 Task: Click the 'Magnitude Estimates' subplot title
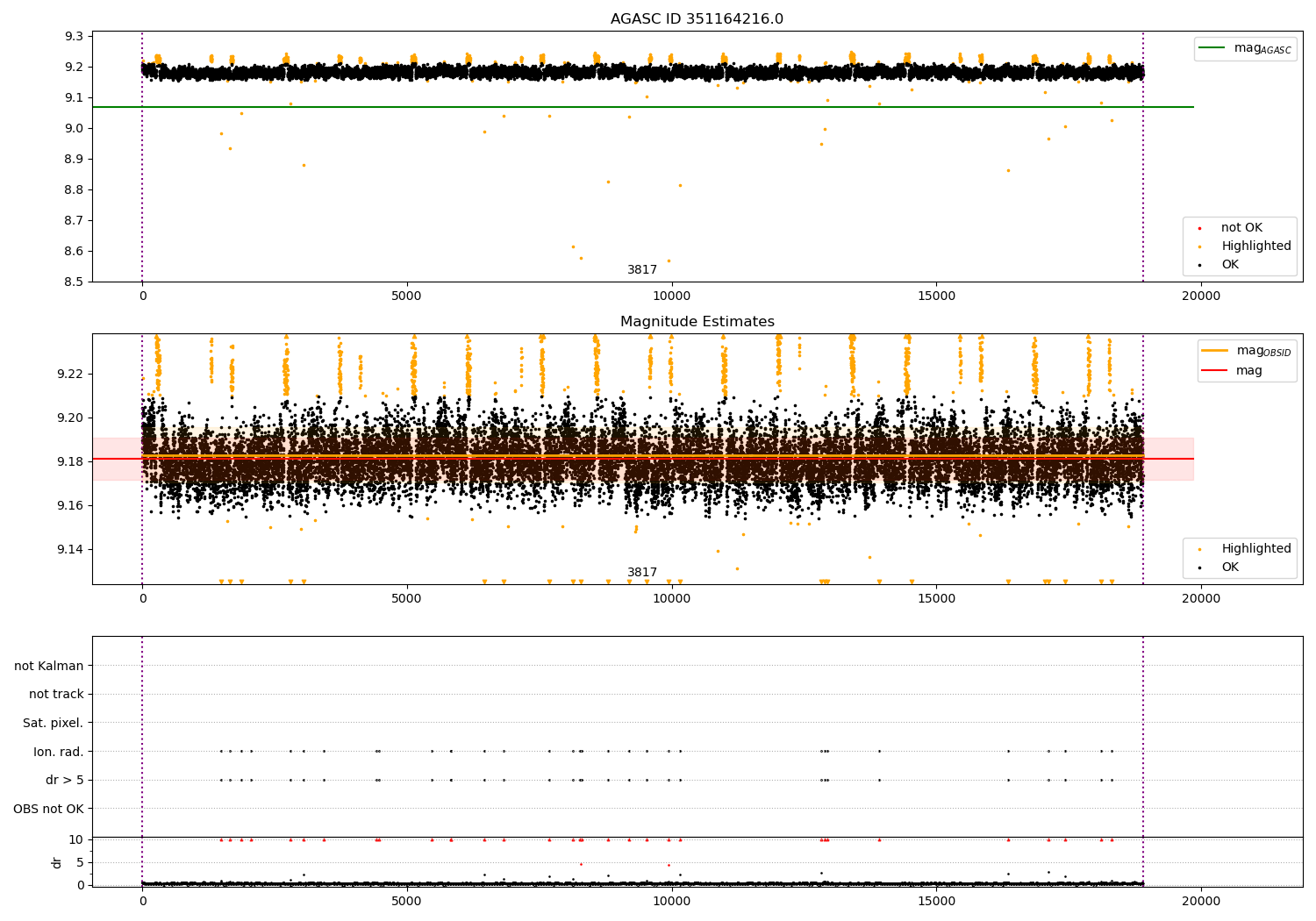(x=697, y=322)
